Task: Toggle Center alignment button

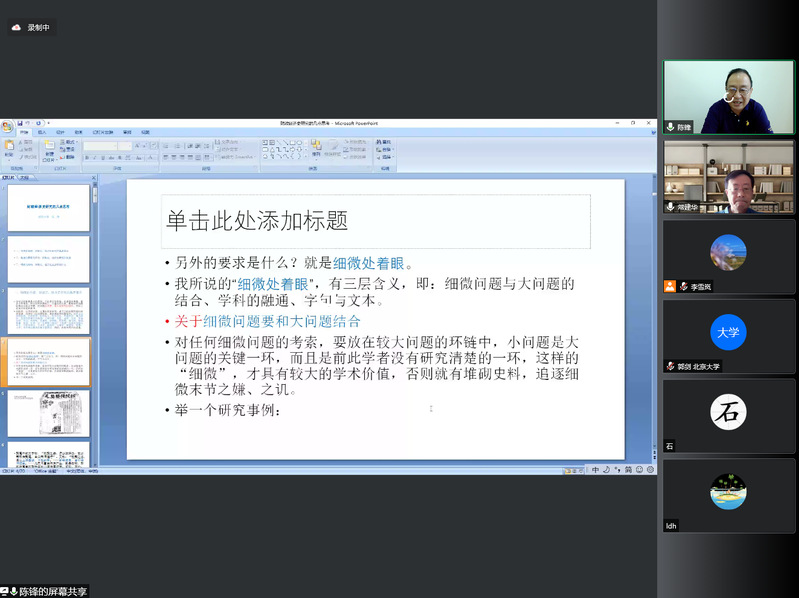Action: coord(174,157)
